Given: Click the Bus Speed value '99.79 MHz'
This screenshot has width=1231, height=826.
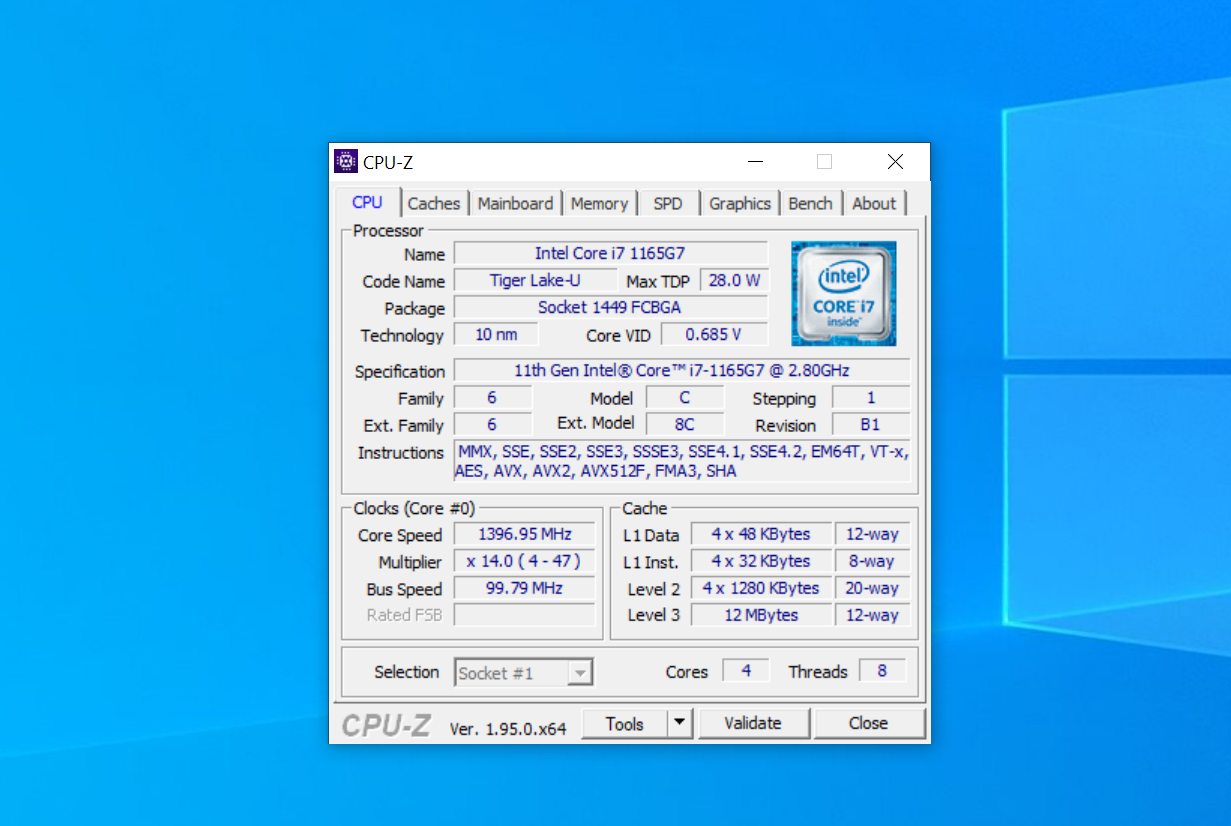Looking at the screenshot, I should tap(525, 589).
